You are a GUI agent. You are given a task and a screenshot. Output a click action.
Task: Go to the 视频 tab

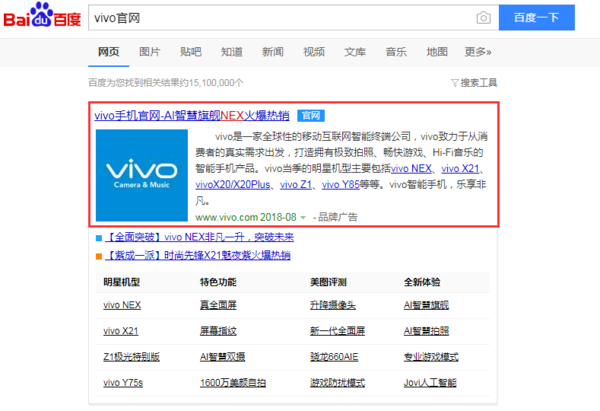(x=314, y=52)
